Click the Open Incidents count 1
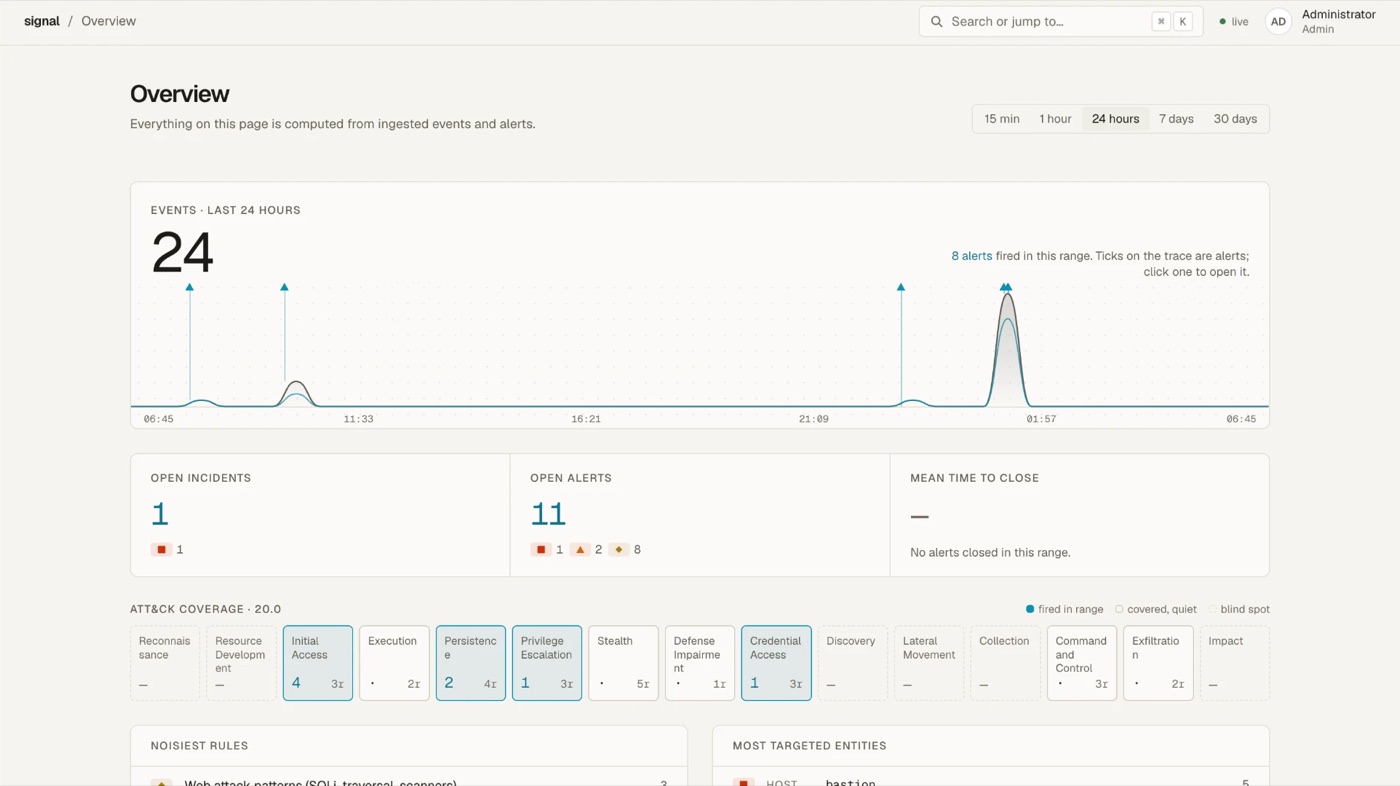This screenshot has width=1400, height=786. point(160,514)
